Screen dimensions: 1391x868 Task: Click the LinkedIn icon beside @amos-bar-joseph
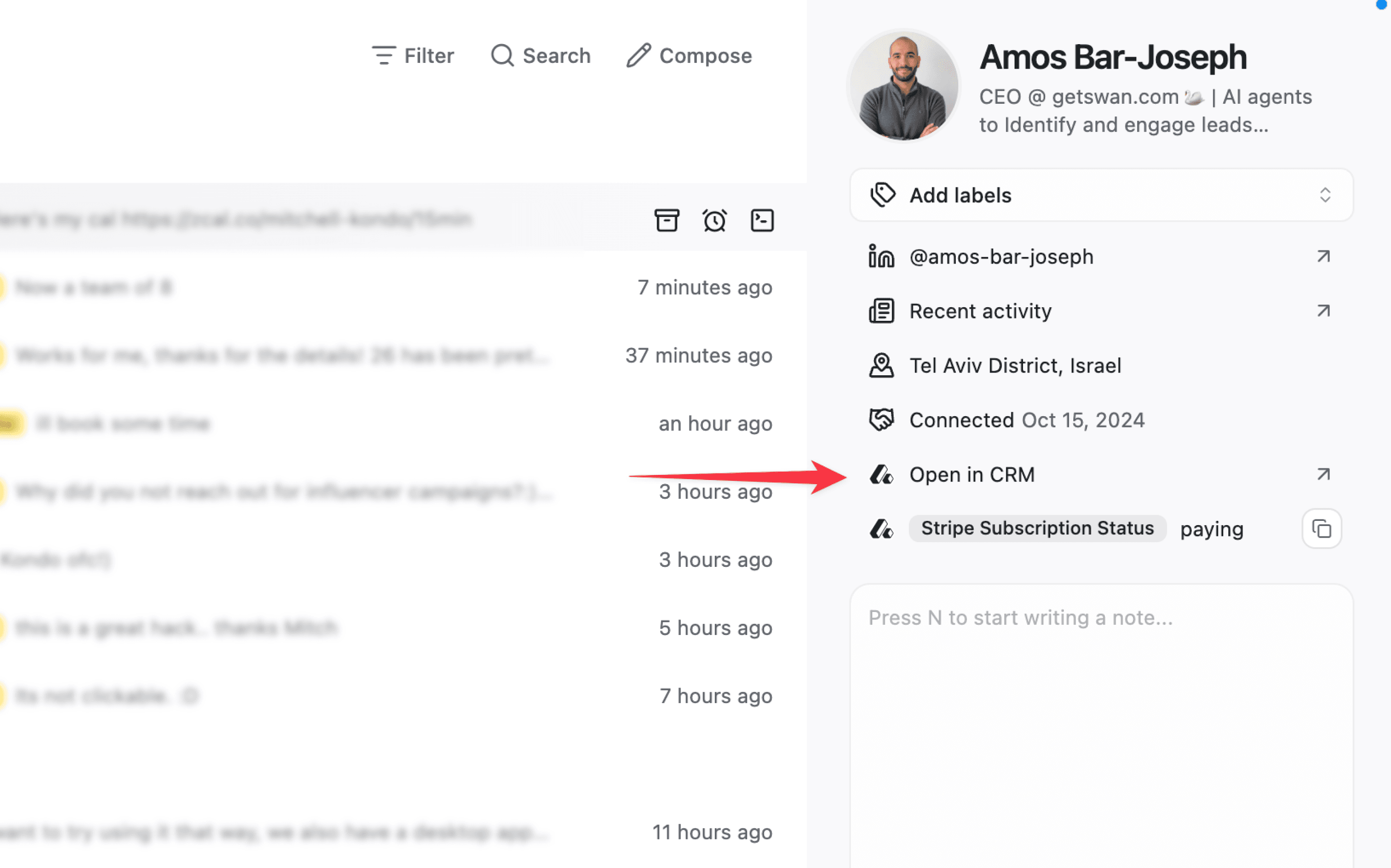click(x=881, y=256)
